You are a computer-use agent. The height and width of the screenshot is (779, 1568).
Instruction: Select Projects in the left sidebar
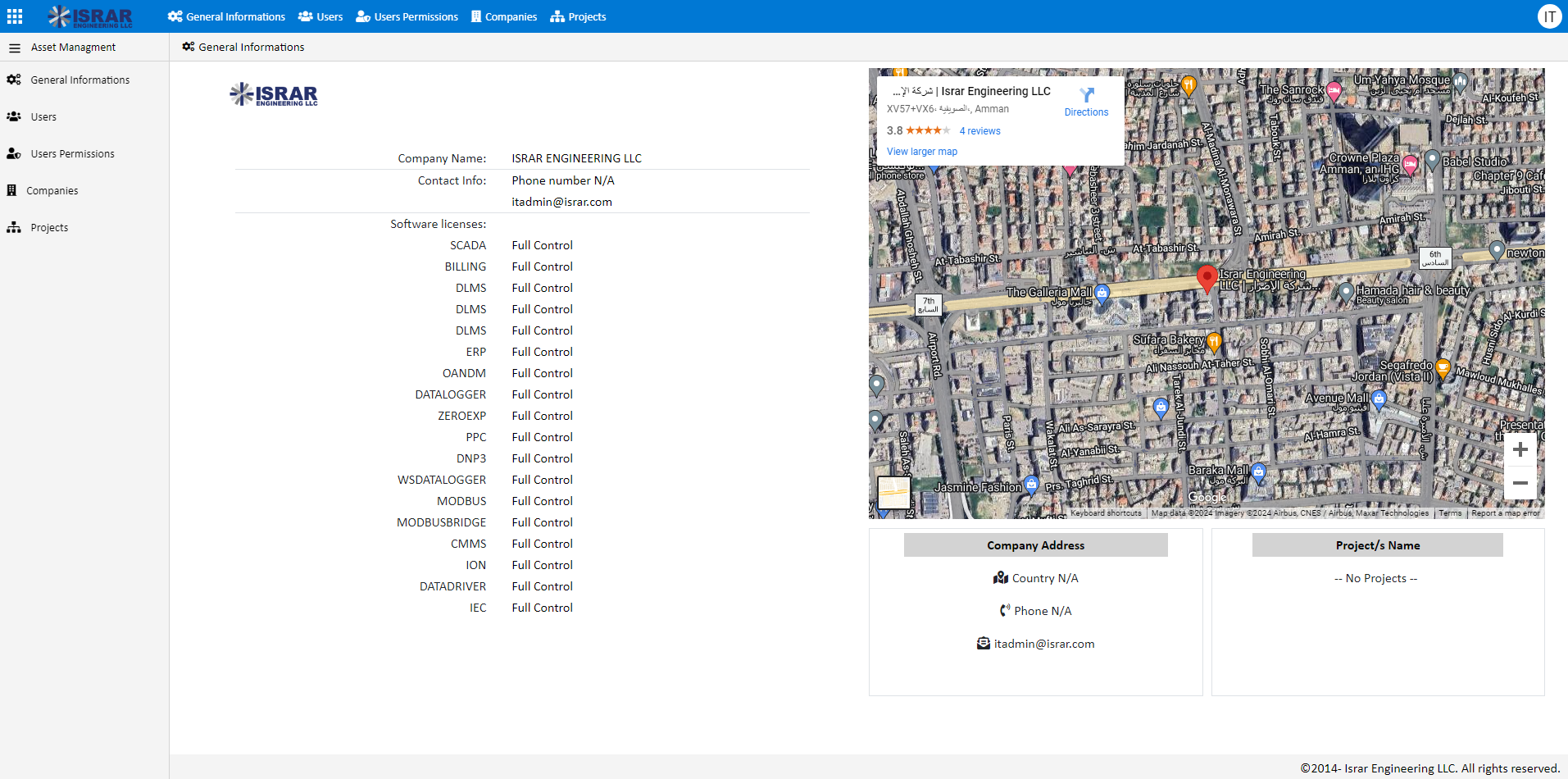tap(49, 228)
